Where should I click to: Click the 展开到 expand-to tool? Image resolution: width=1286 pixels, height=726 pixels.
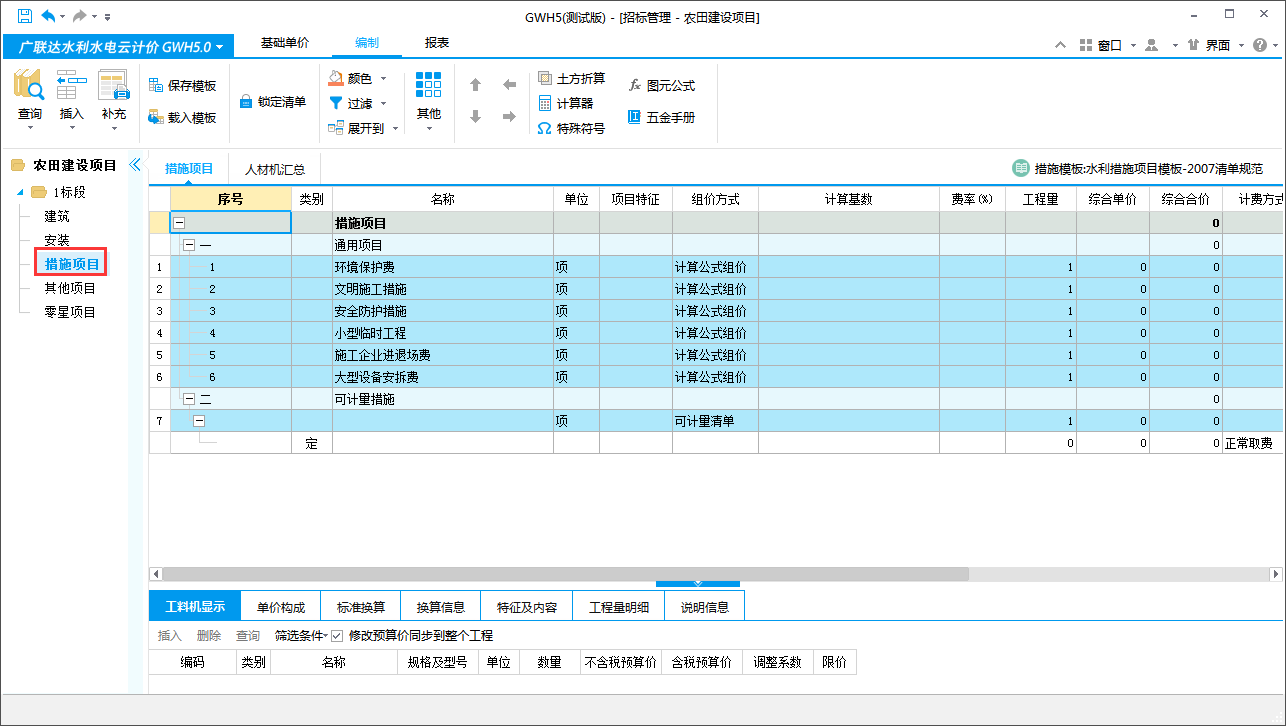pos(364,128)
